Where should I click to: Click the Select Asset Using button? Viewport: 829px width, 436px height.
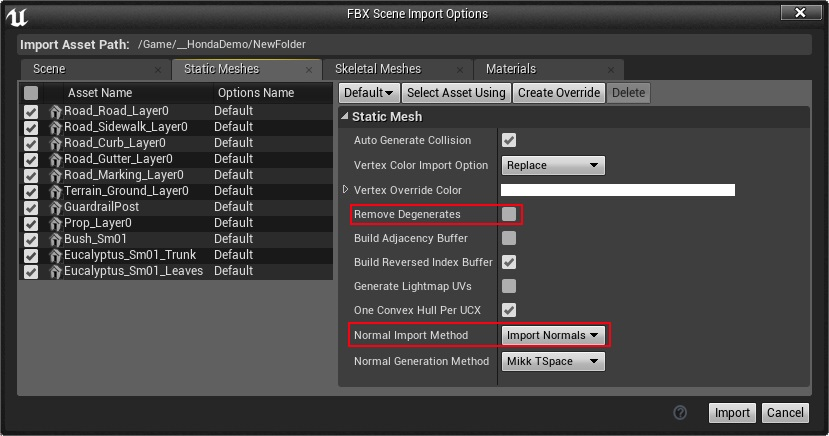(456, 93)
